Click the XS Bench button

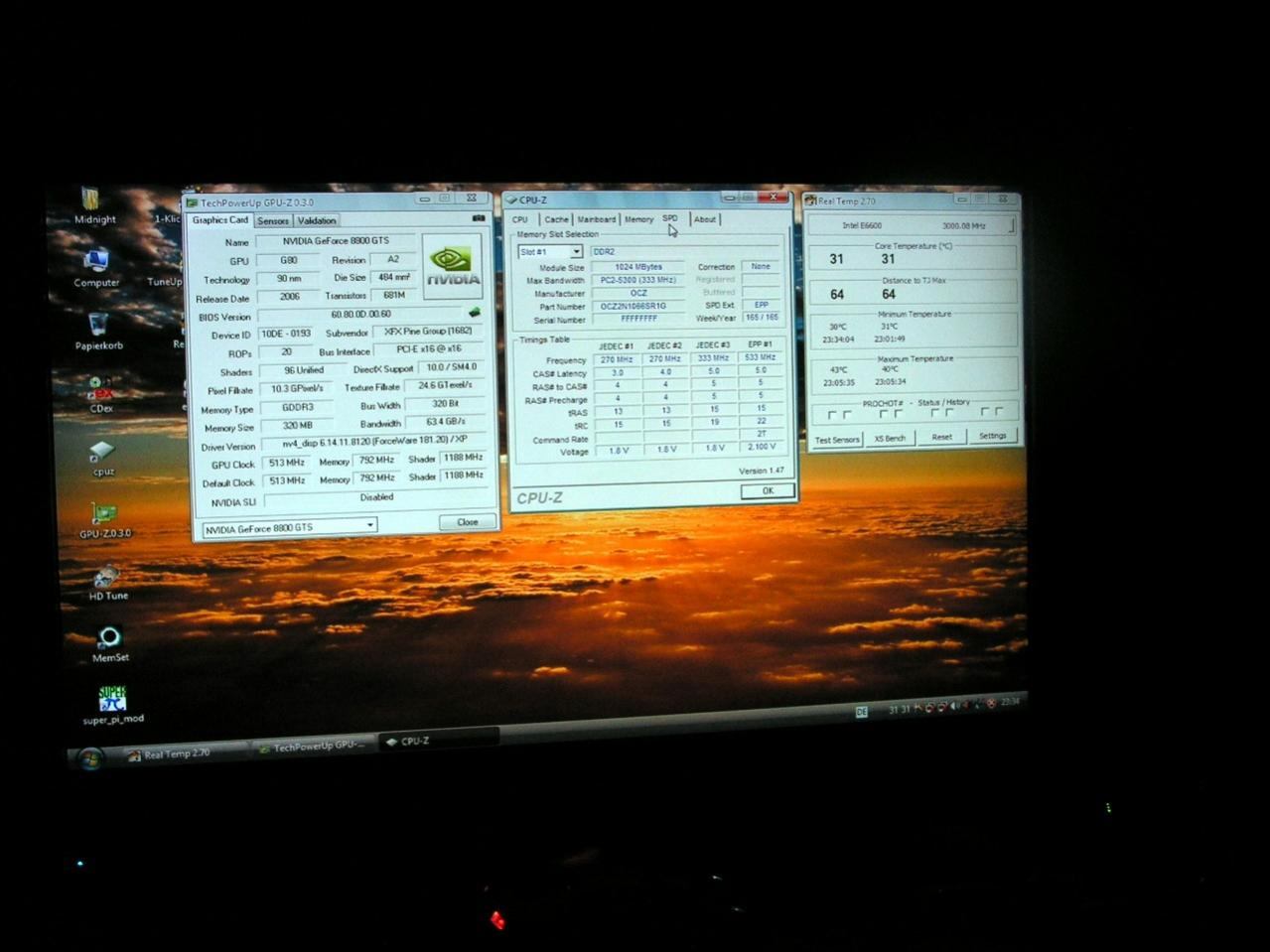pos(890,438)
